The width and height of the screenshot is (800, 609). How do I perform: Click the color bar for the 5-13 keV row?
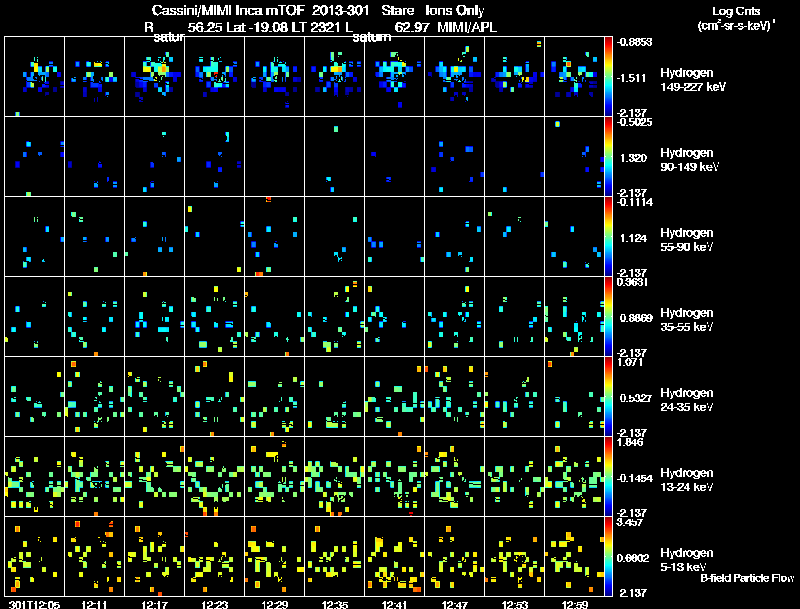click(x=608, y=556)
